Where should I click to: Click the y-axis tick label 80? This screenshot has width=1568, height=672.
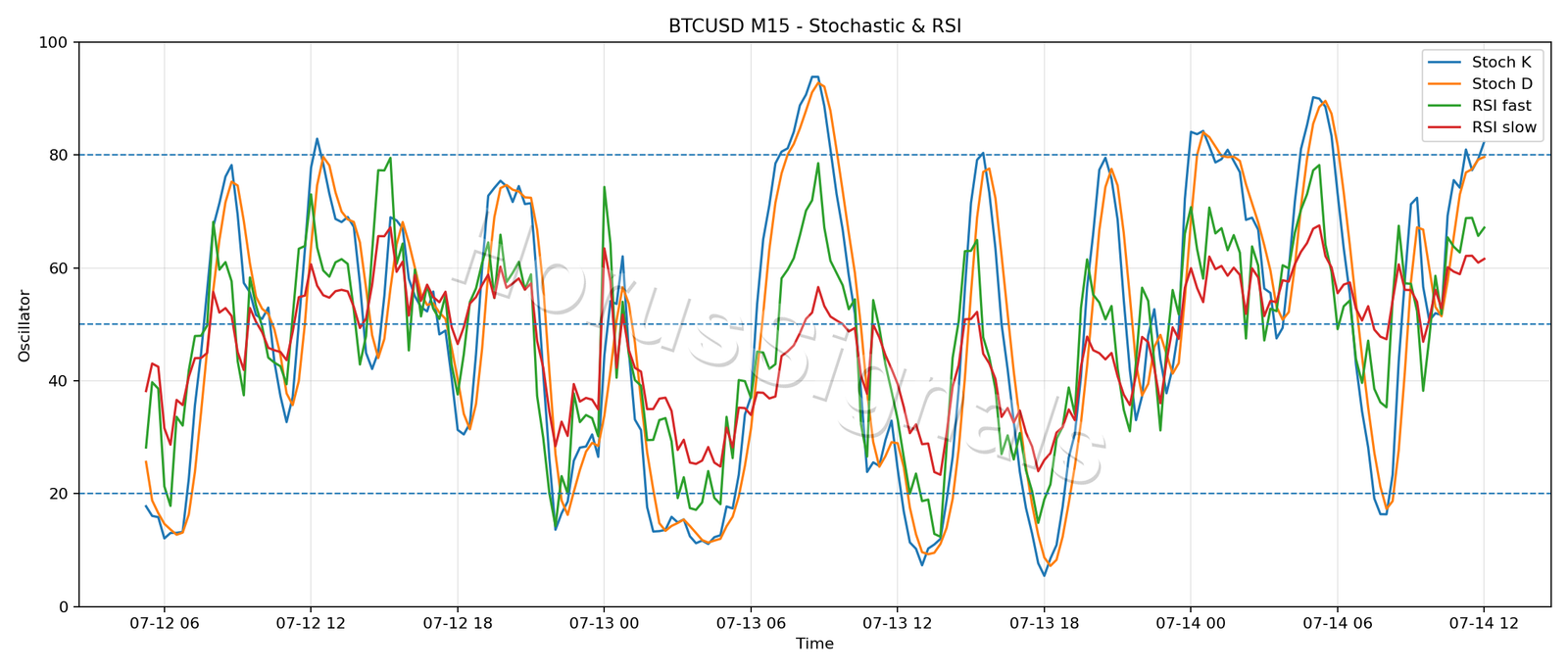tap(59, 155)
